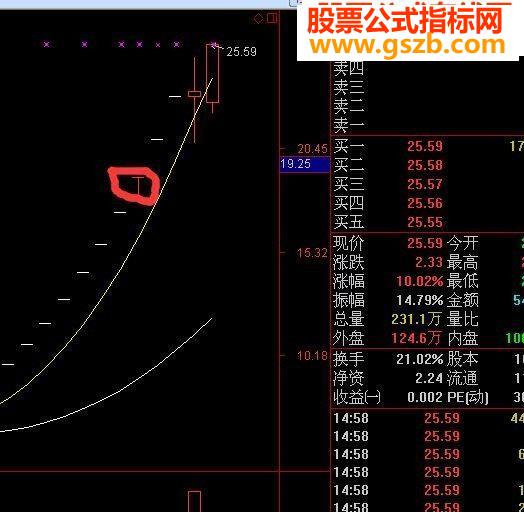This screenshot has height=512, width=524.
Task: Click the 卖二 ask row label
Action: click(x=349, y=107)
